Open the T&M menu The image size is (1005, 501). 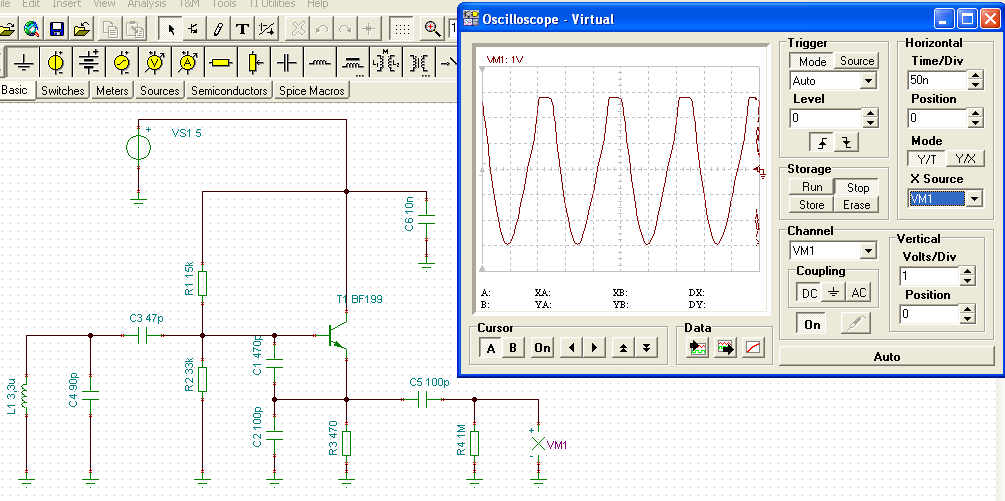point(188,4)
